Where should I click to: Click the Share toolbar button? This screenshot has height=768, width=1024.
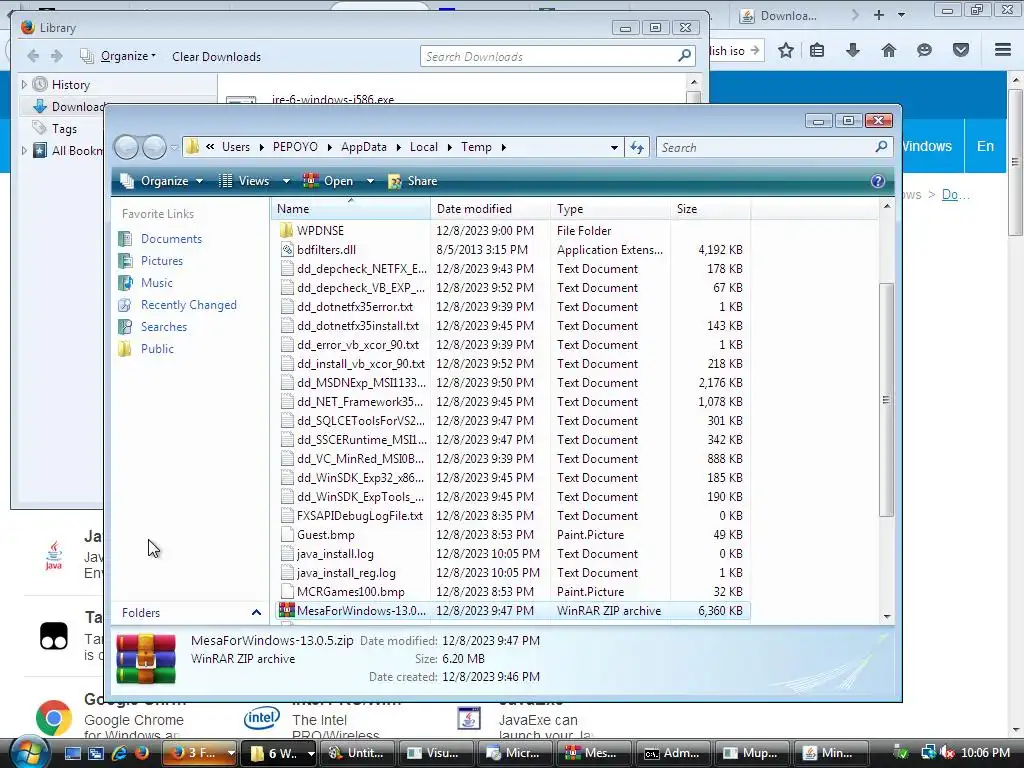pos(412,181)
